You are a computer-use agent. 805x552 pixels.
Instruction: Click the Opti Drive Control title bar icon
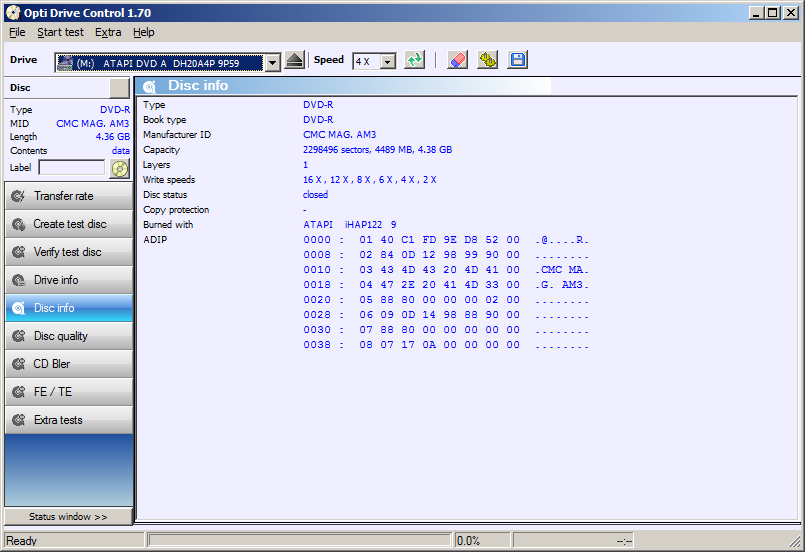[x=13, y=13]
